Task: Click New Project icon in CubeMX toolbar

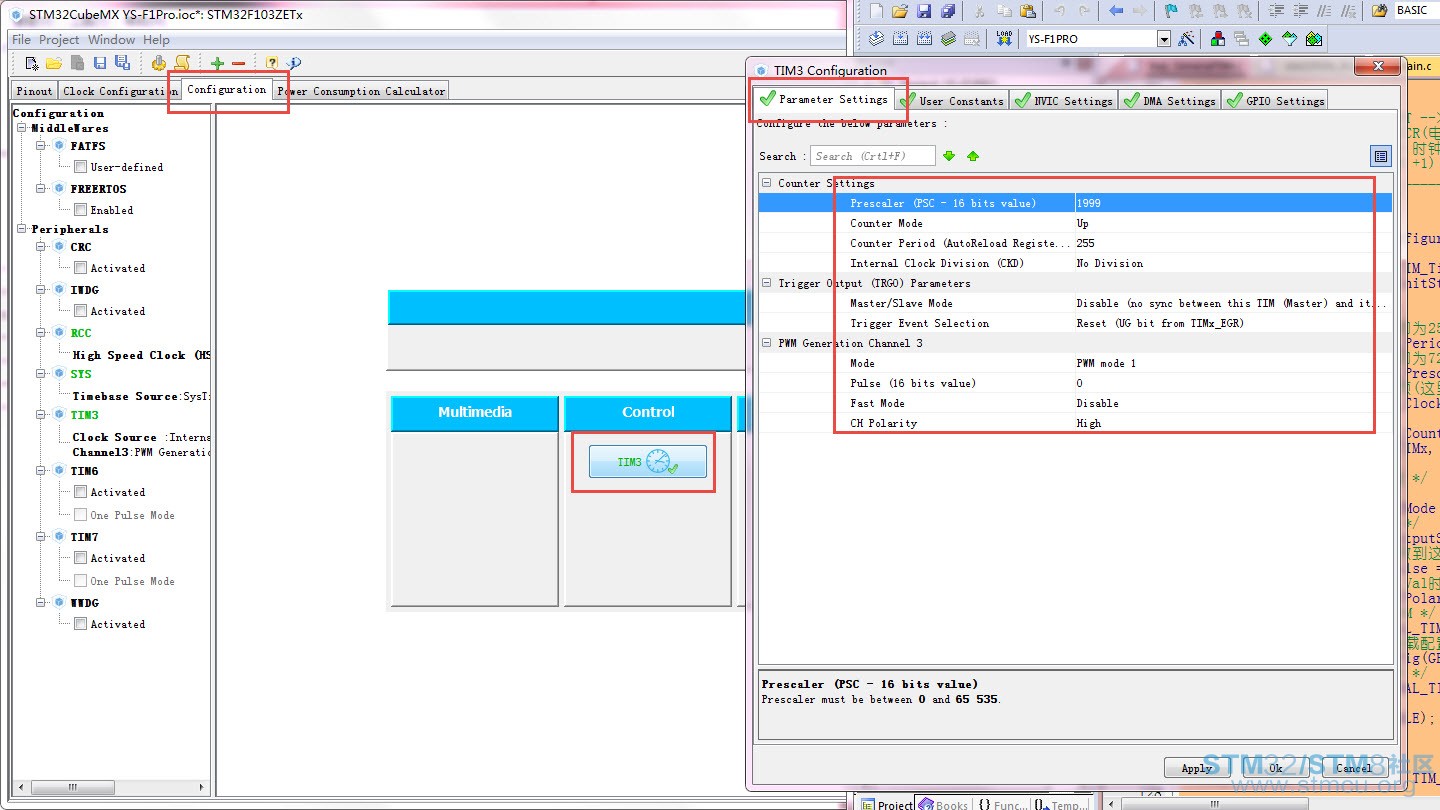Action: pos(32,63)
